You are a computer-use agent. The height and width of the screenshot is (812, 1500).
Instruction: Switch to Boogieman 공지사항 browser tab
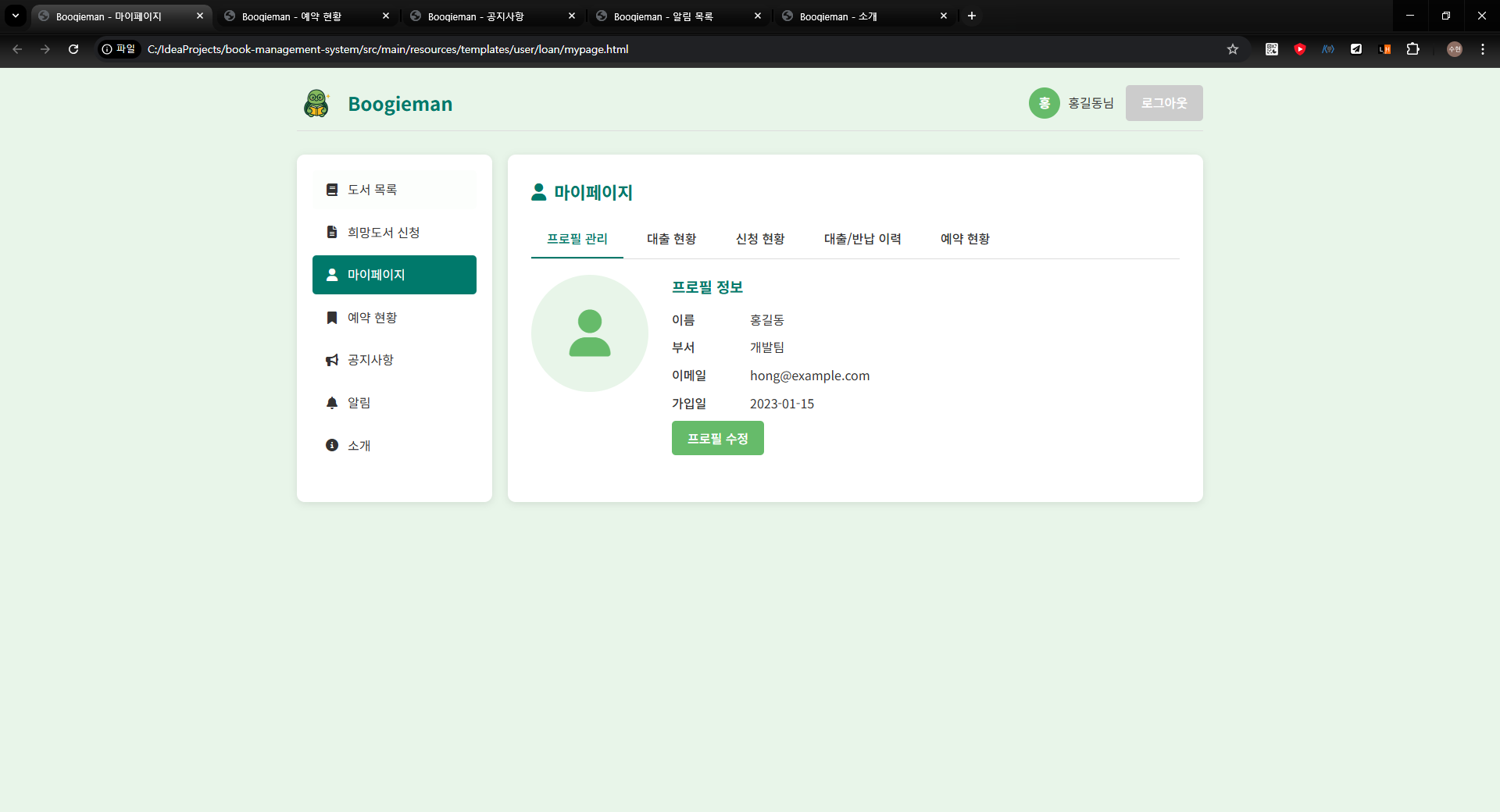[484, 16]
